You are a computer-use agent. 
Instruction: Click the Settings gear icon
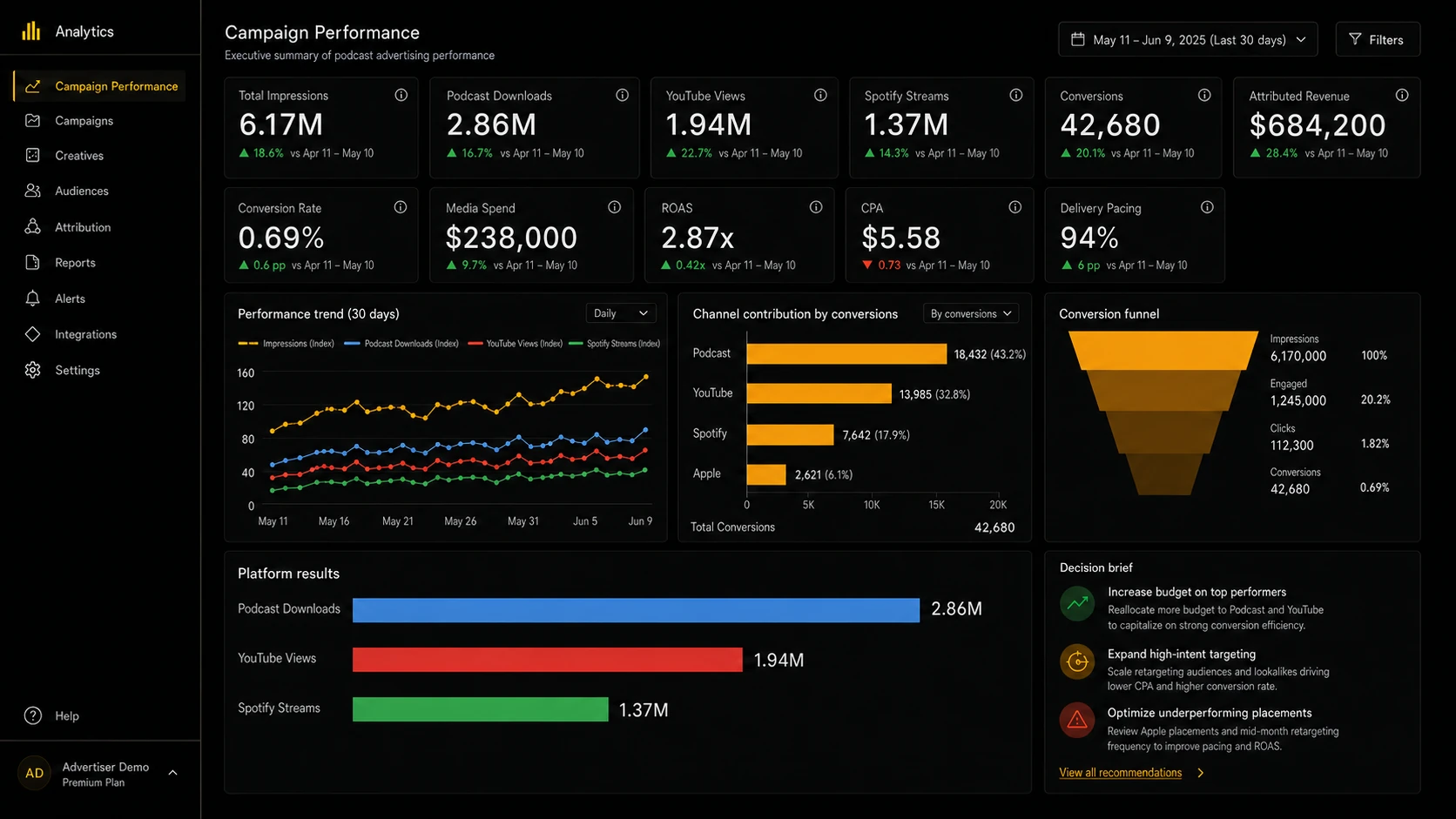click(33, 370)
